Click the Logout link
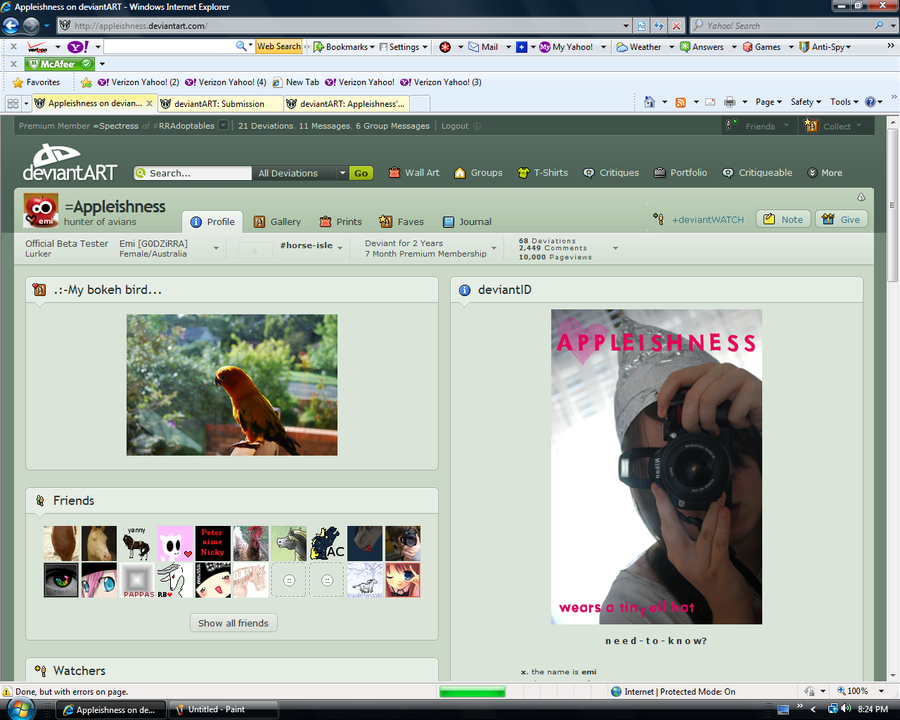The image size is (900, 720). pos(455,126)
